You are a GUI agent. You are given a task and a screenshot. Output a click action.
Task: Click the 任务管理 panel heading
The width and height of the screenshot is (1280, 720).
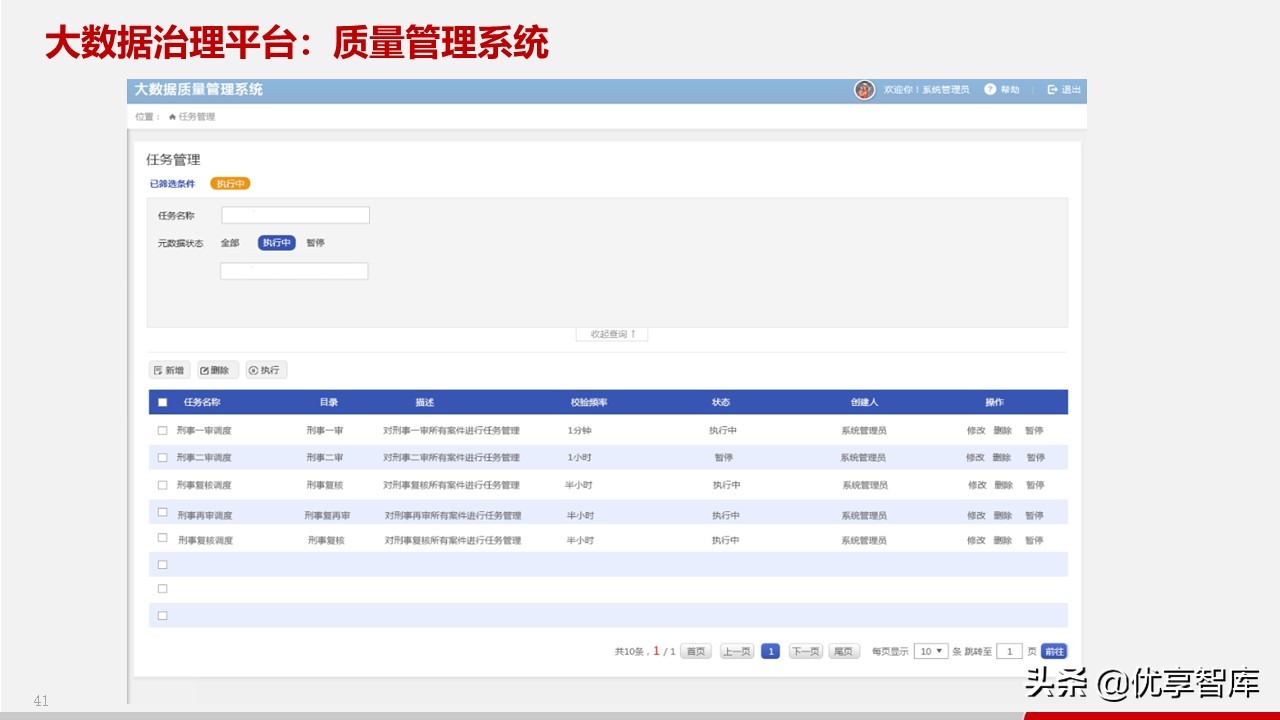[173, 160]
